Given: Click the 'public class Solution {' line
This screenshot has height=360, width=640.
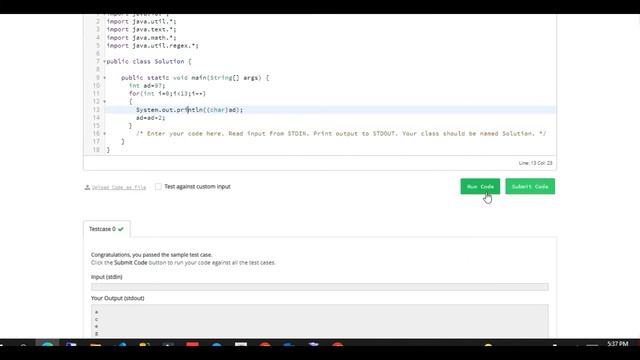Looking at the screenshot, I should point(149,62).
